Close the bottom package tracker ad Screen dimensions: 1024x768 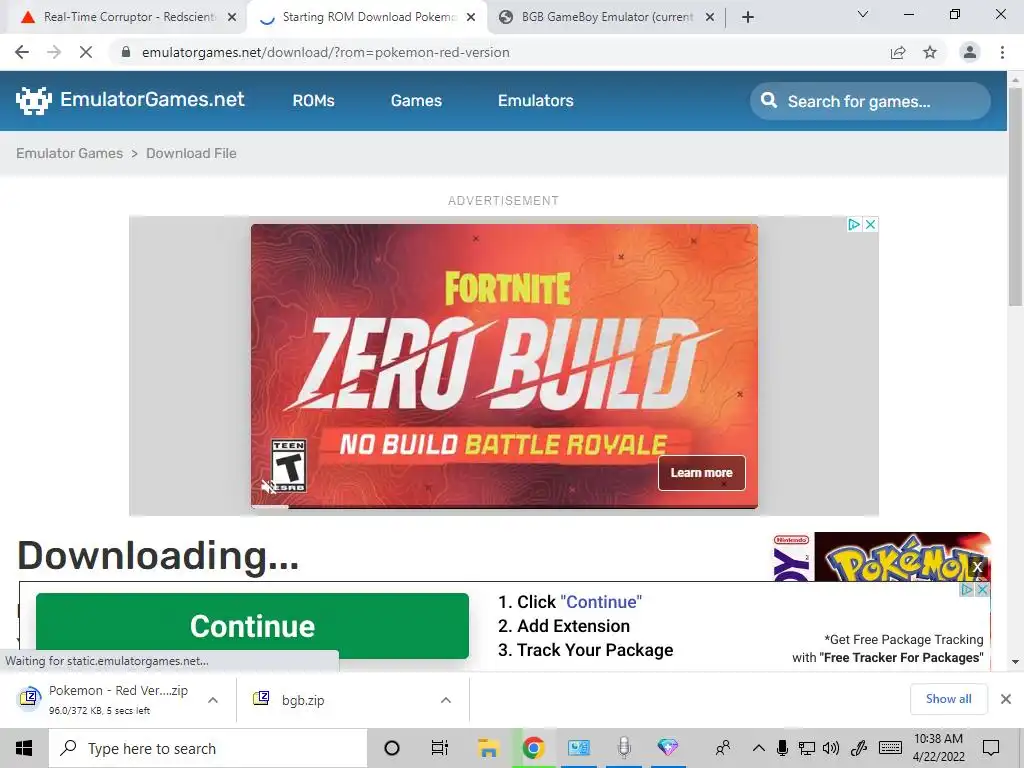point(982,590)
